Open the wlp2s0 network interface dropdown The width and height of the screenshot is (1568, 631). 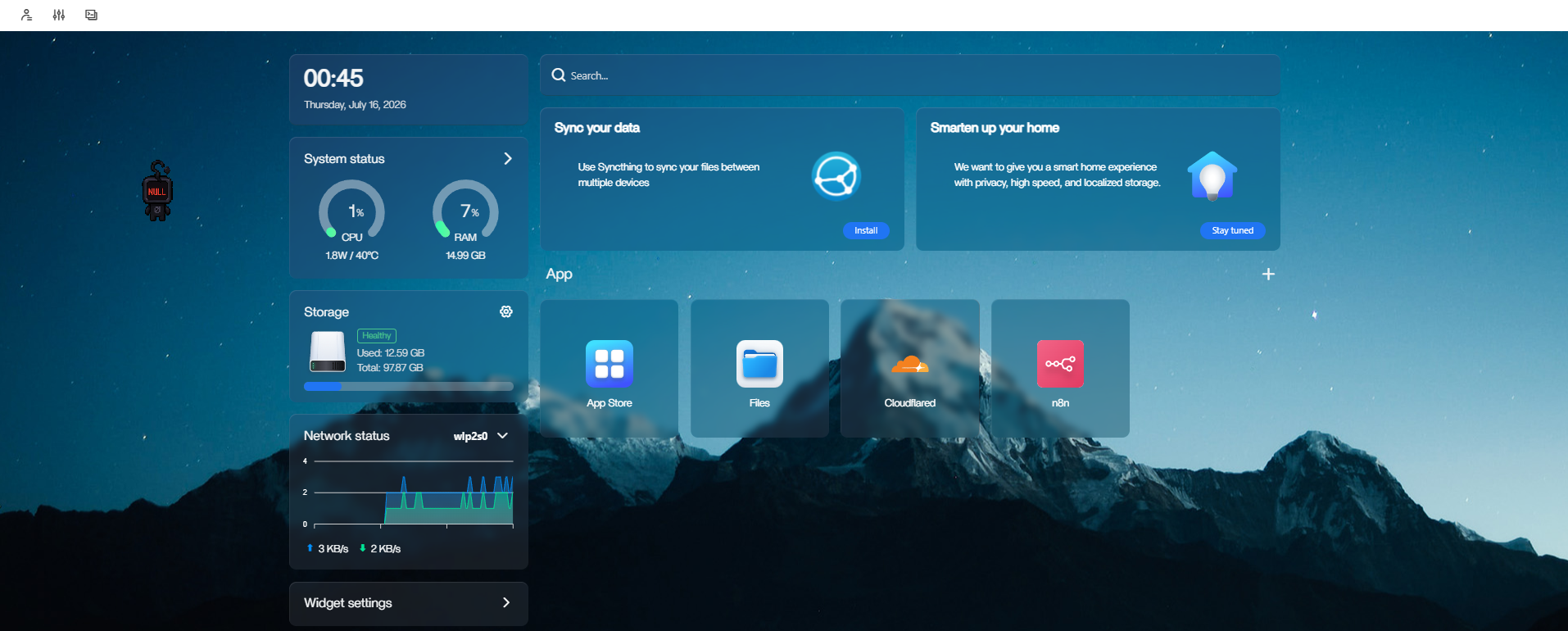tap(481, 436)
